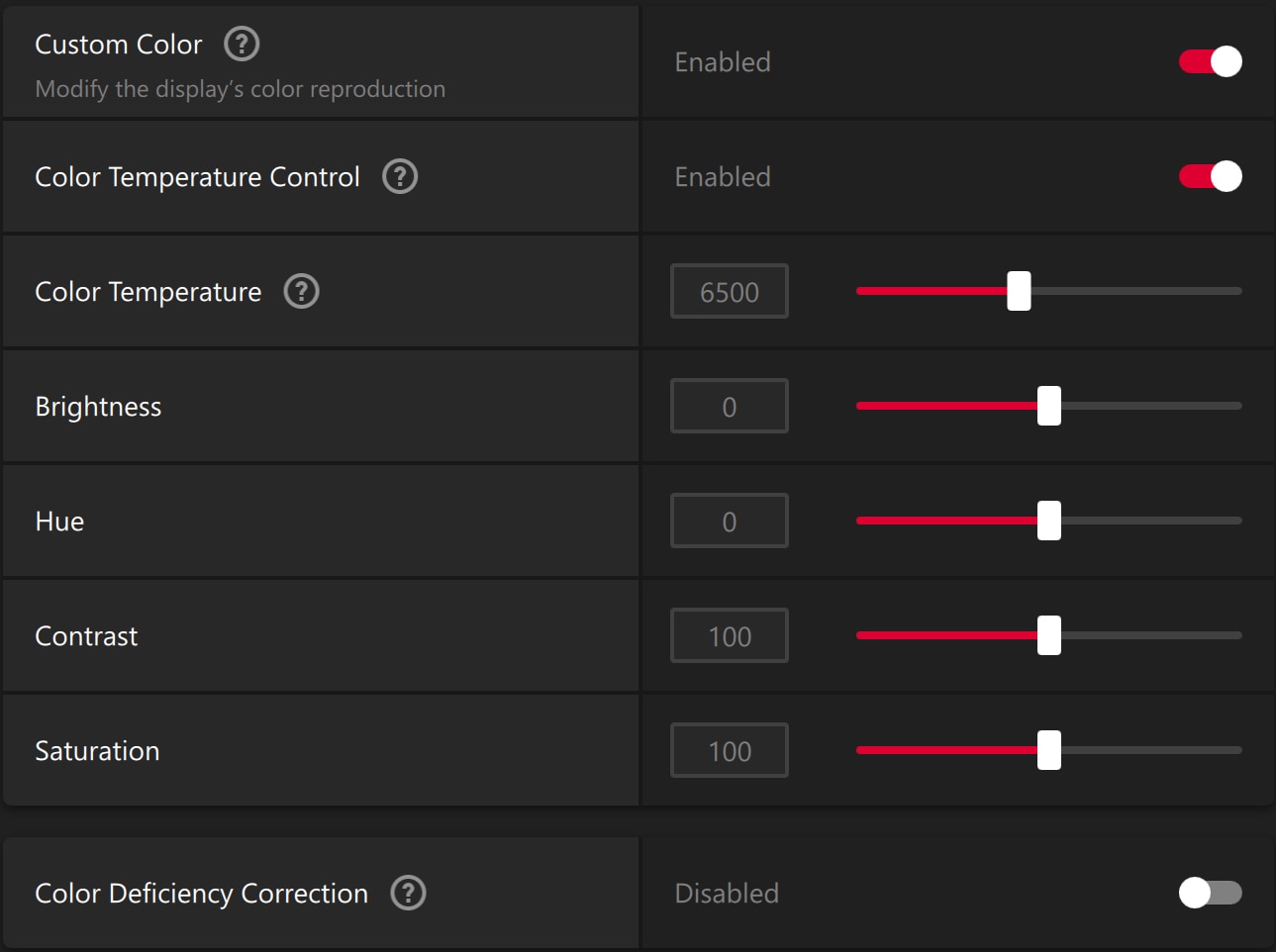Click the Contrast 100 value field
This screenshot has width=1276, height=952.
pos(730,636)
